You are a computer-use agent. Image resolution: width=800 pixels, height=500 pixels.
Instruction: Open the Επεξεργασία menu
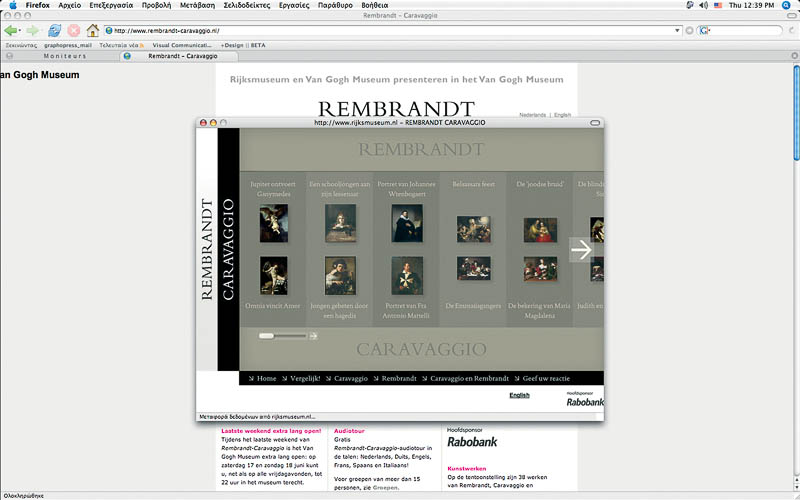pos(111,5)
